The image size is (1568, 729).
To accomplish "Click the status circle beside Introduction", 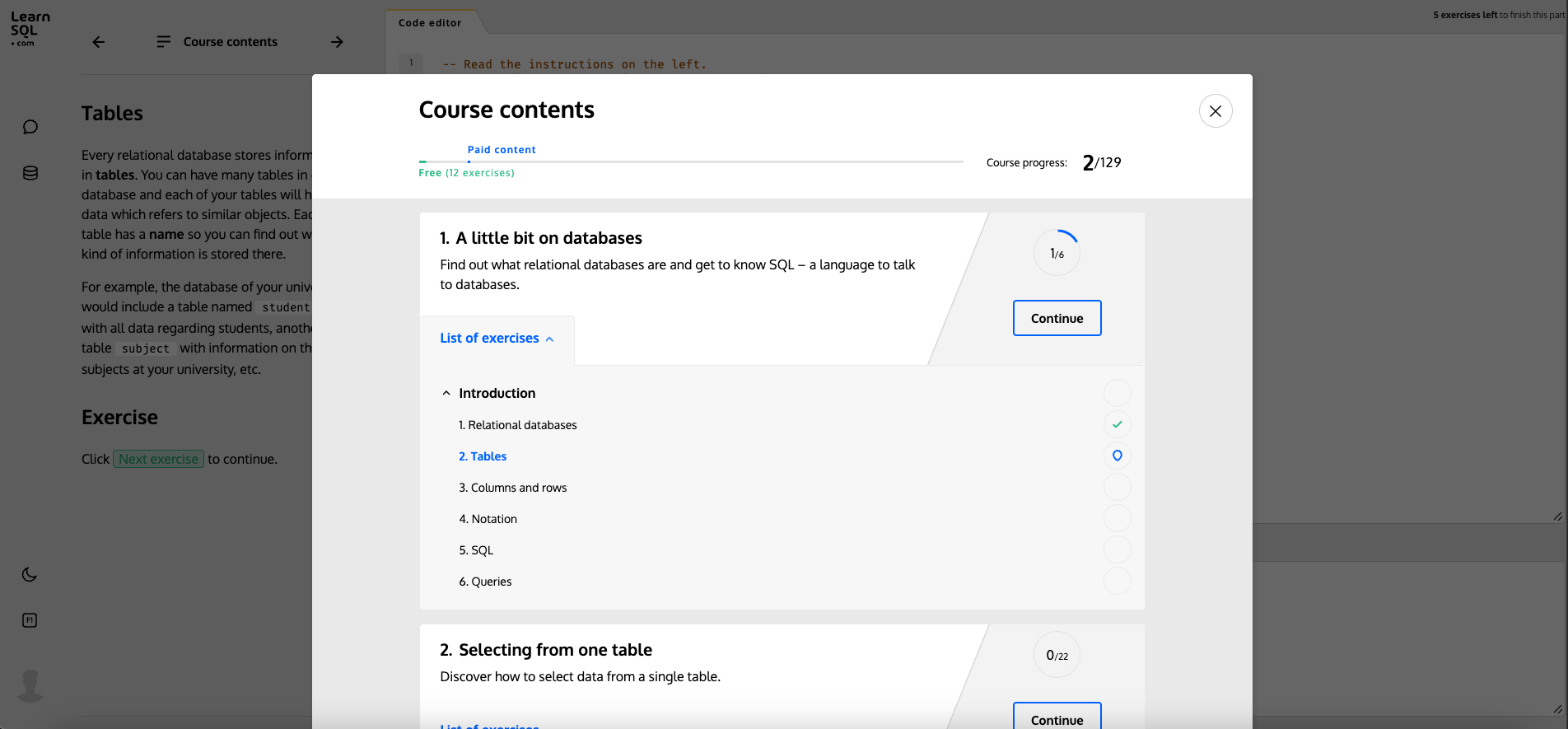I will [x=1118, y=393].
